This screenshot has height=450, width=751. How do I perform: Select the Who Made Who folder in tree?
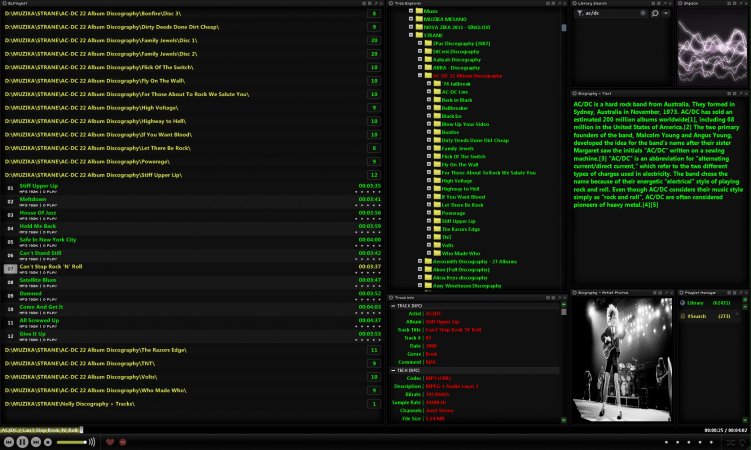[x=461, y=253]
